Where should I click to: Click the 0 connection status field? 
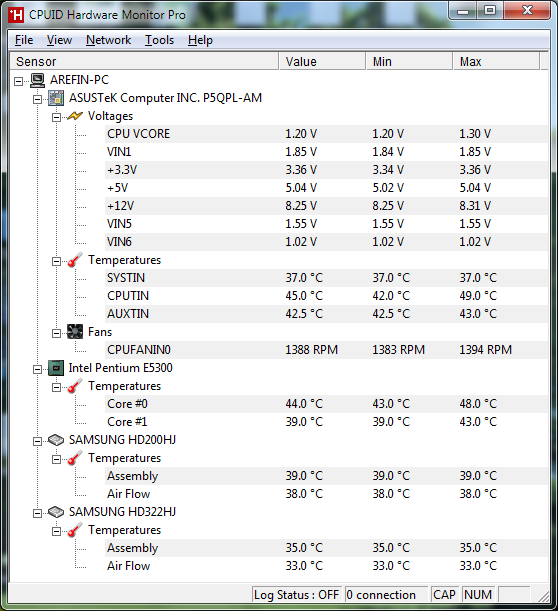pos(386,595)
